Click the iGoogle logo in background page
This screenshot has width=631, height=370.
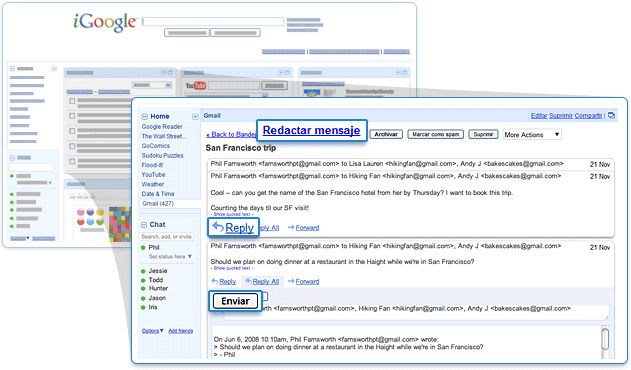(x=105, y=22)
